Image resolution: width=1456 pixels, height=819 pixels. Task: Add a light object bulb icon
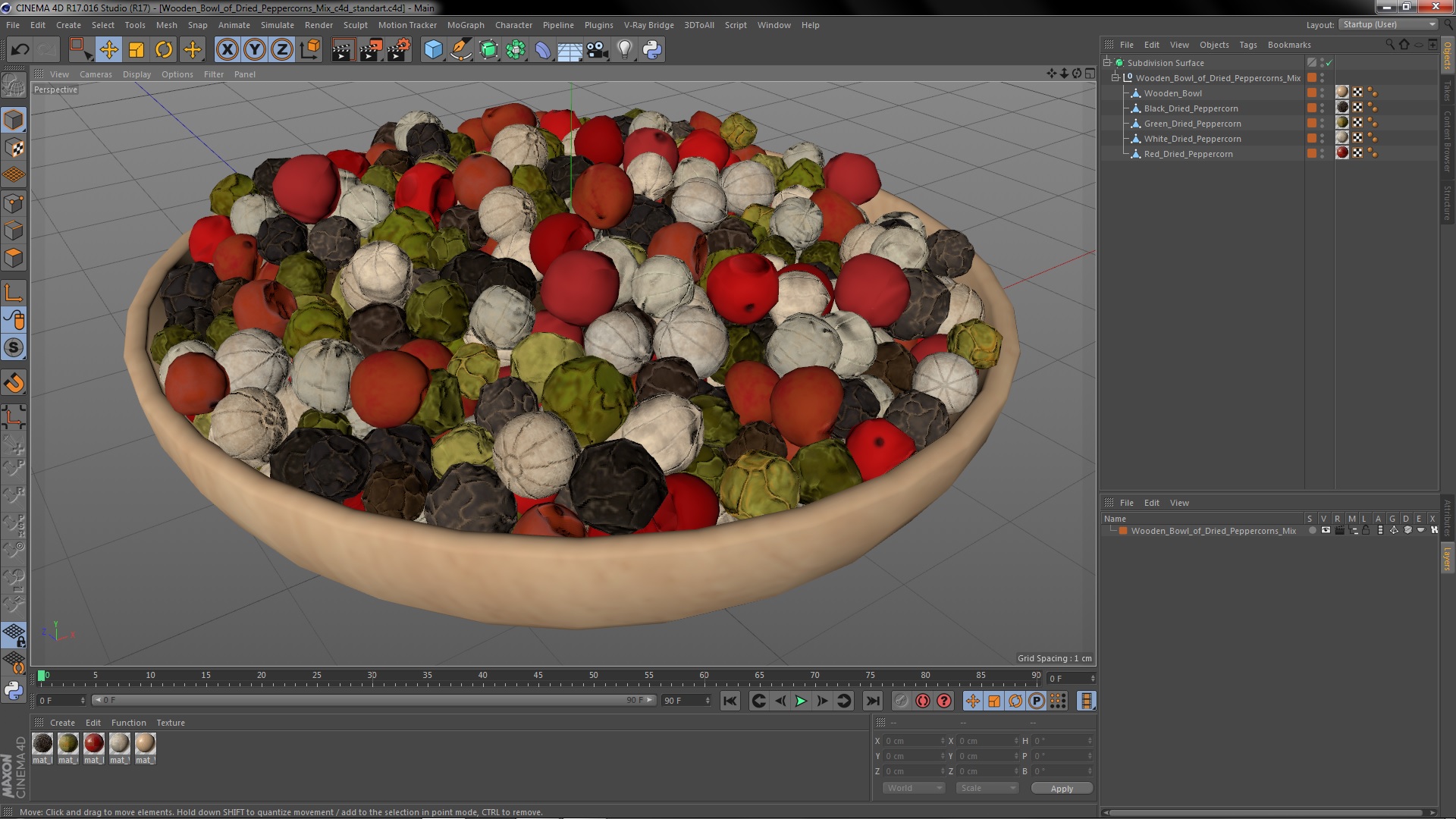point(625,50)
